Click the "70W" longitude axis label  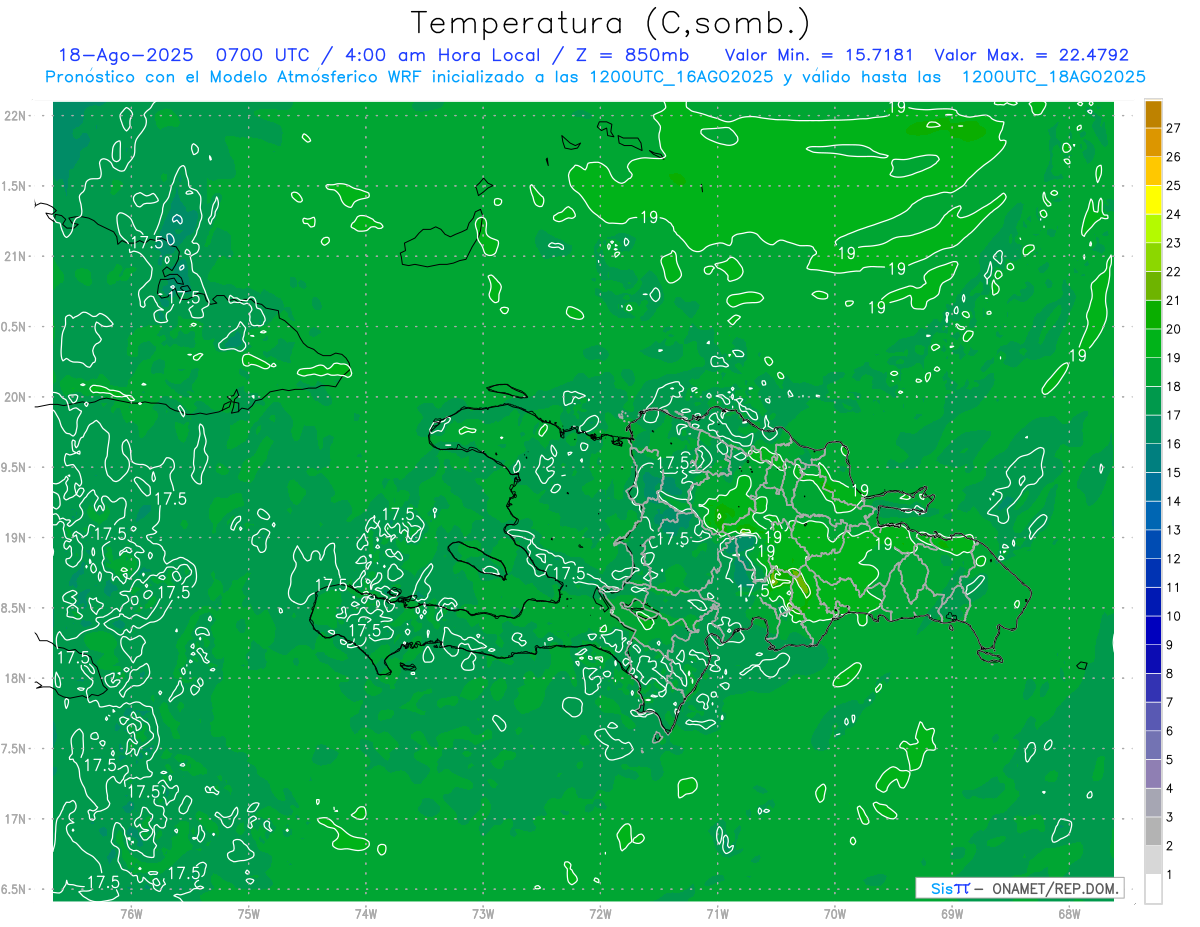835,913
